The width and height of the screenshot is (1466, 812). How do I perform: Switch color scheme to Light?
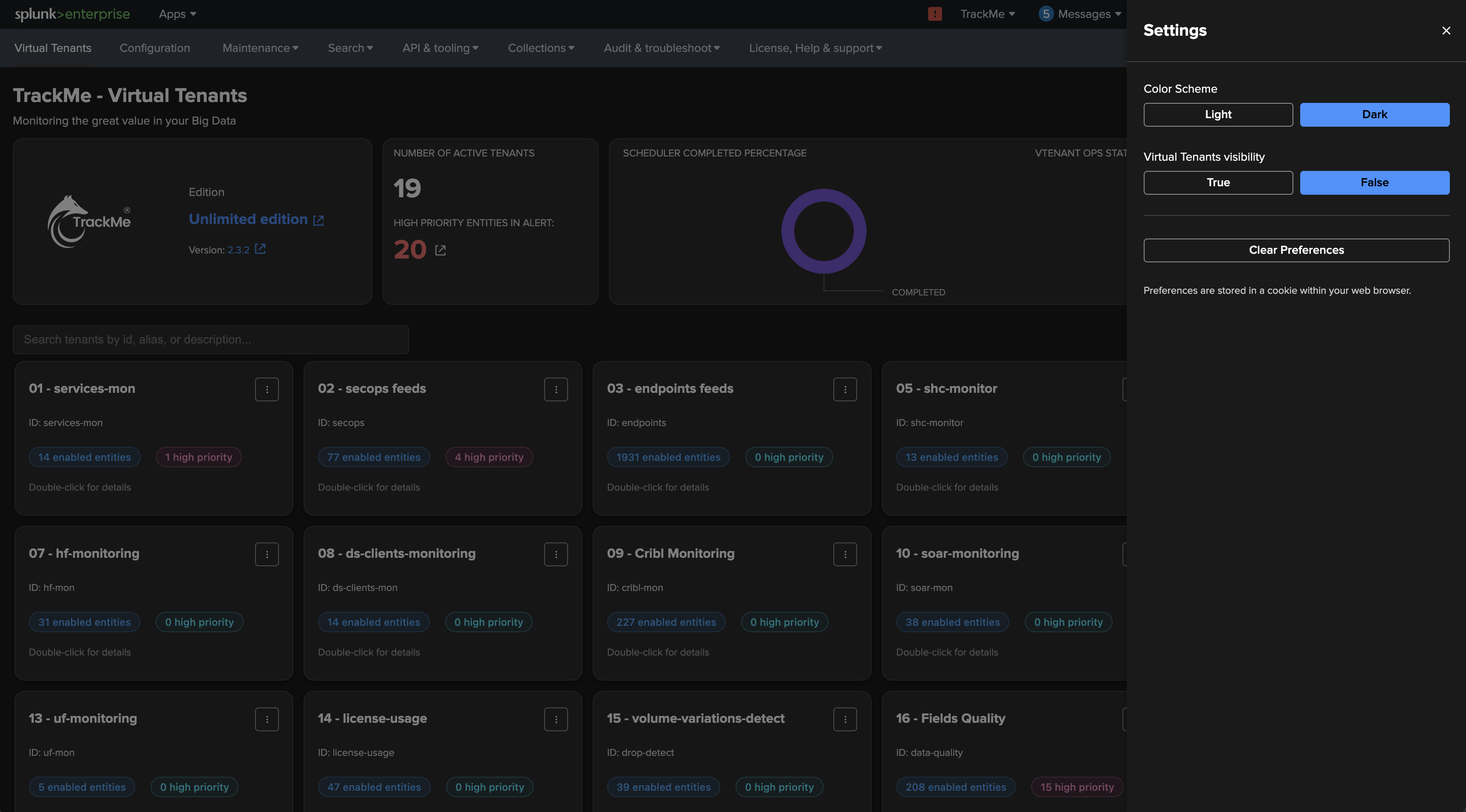1218,114
